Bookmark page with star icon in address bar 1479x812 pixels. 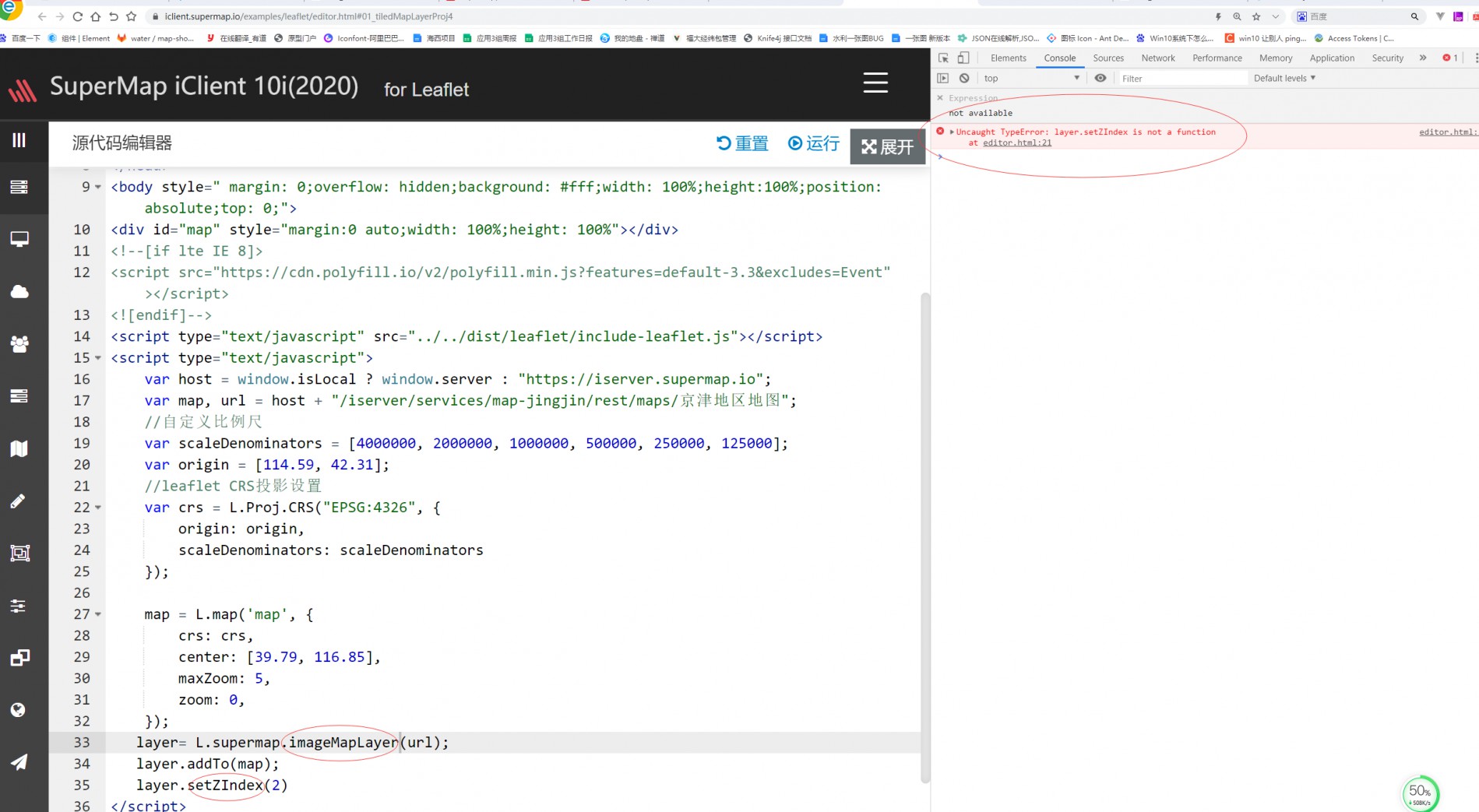(x=1256, y=16)
